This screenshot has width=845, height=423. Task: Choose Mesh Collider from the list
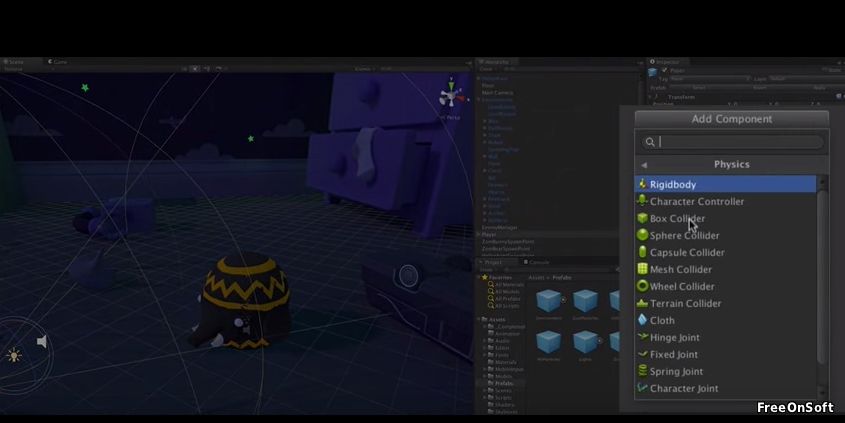tap(725, 269)
